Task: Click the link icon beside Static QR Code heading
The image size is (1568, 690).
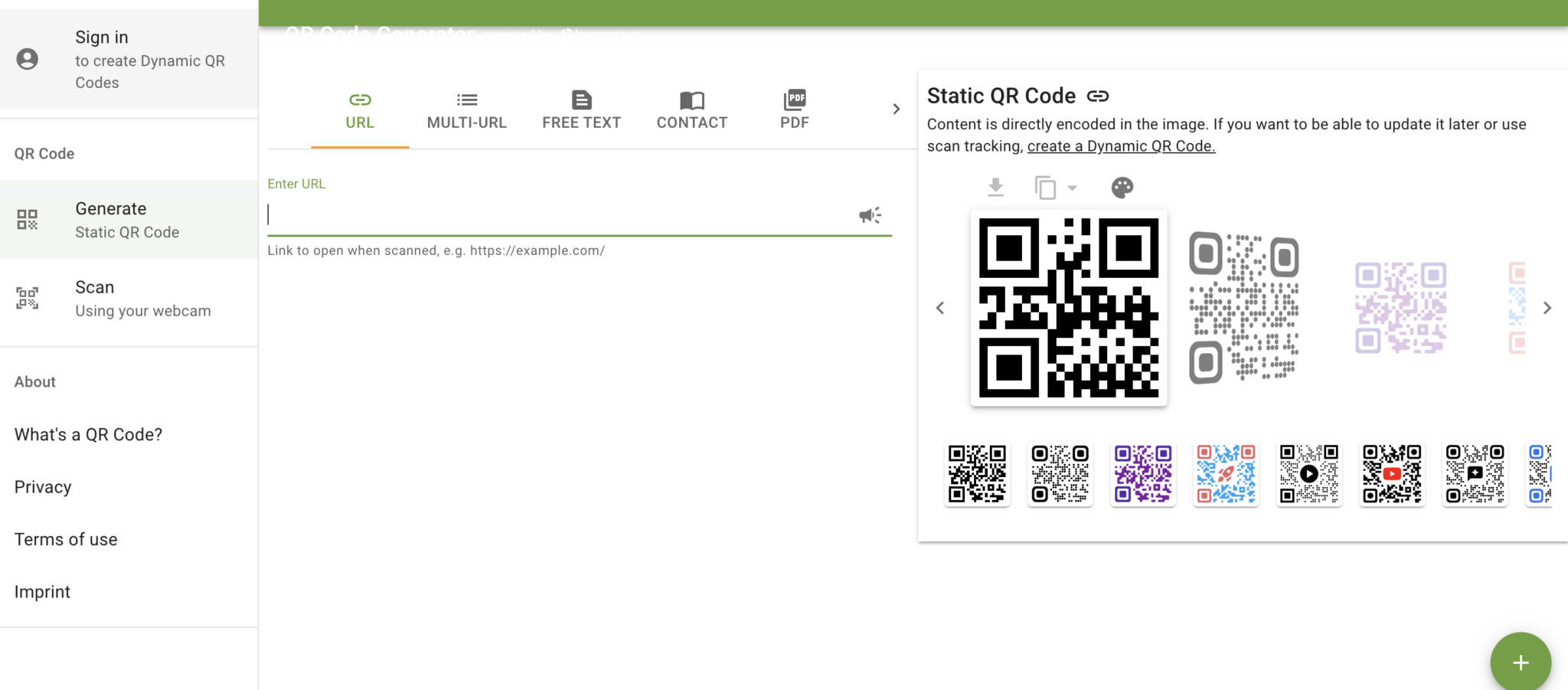Action: [1099, 95]
